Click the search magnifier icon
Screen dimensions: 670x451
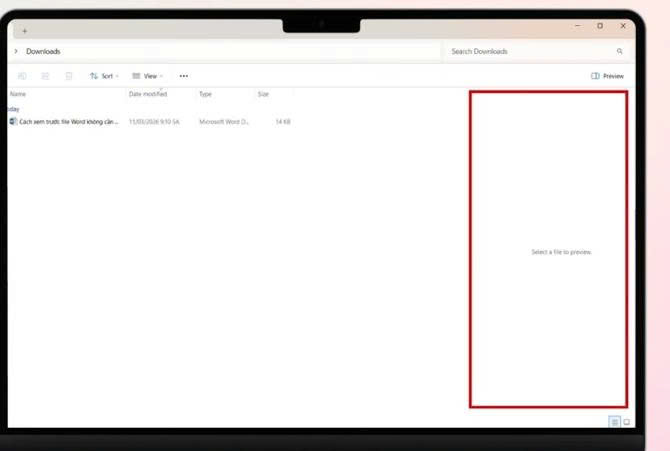point(620,51)
